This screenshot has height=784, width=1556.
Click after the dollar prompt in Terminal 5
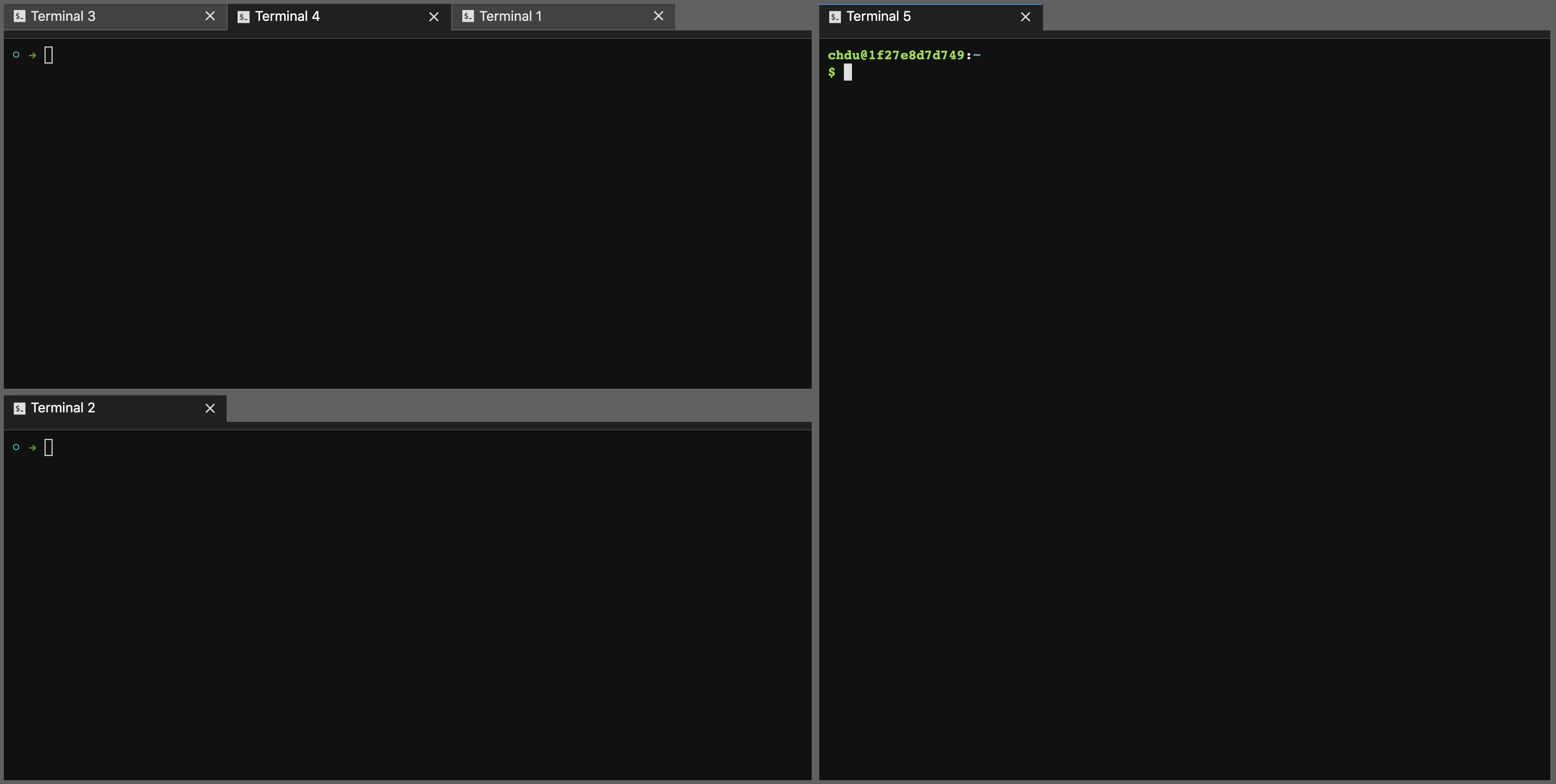coord(849,73)
